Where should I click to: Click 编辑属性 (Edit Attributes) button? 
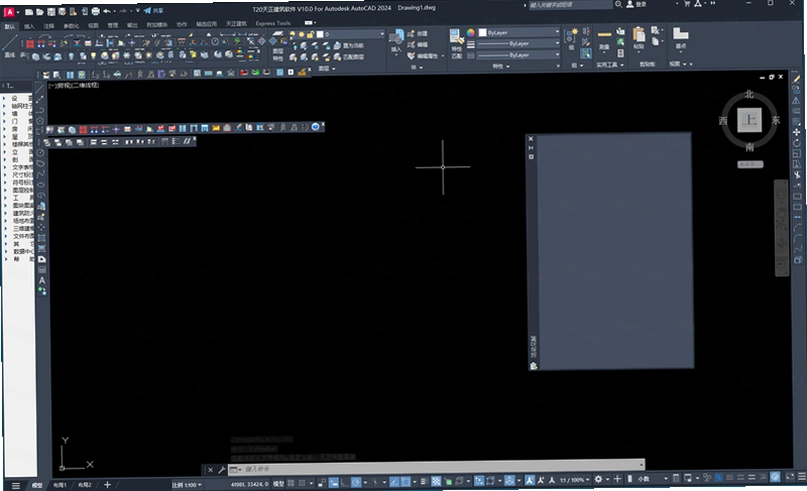425,56
